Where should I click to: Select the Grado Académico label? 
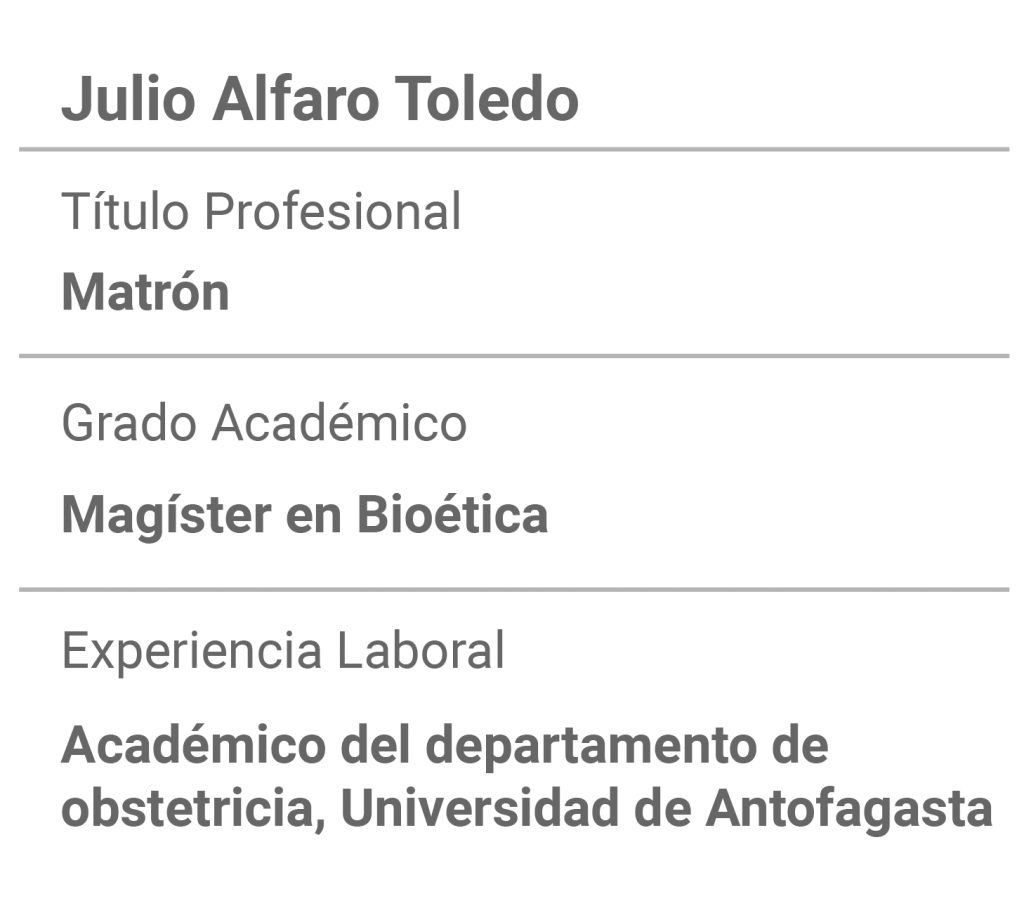coord(264,422)
